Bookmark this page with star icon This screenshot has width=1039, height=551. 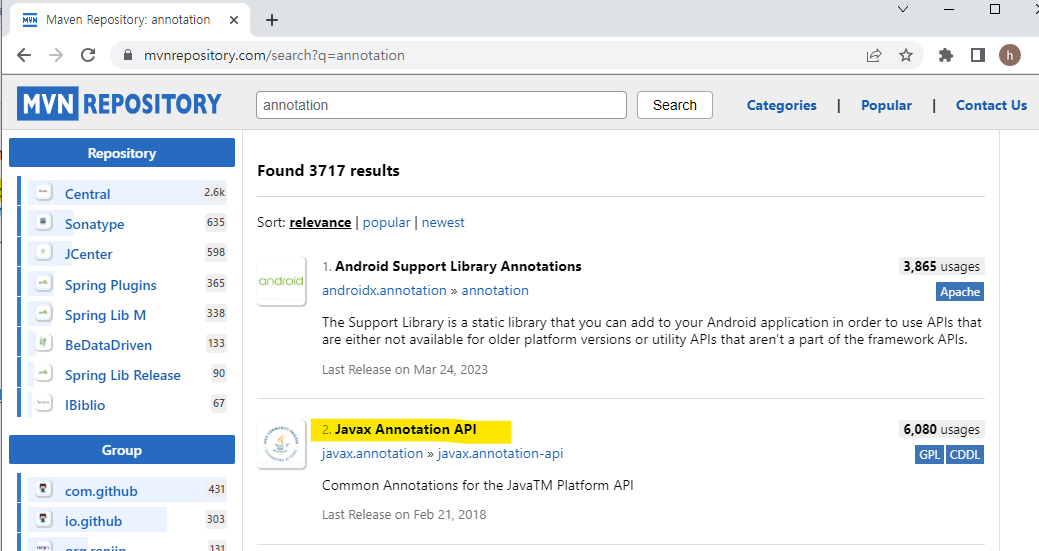[x=906, y=55]
